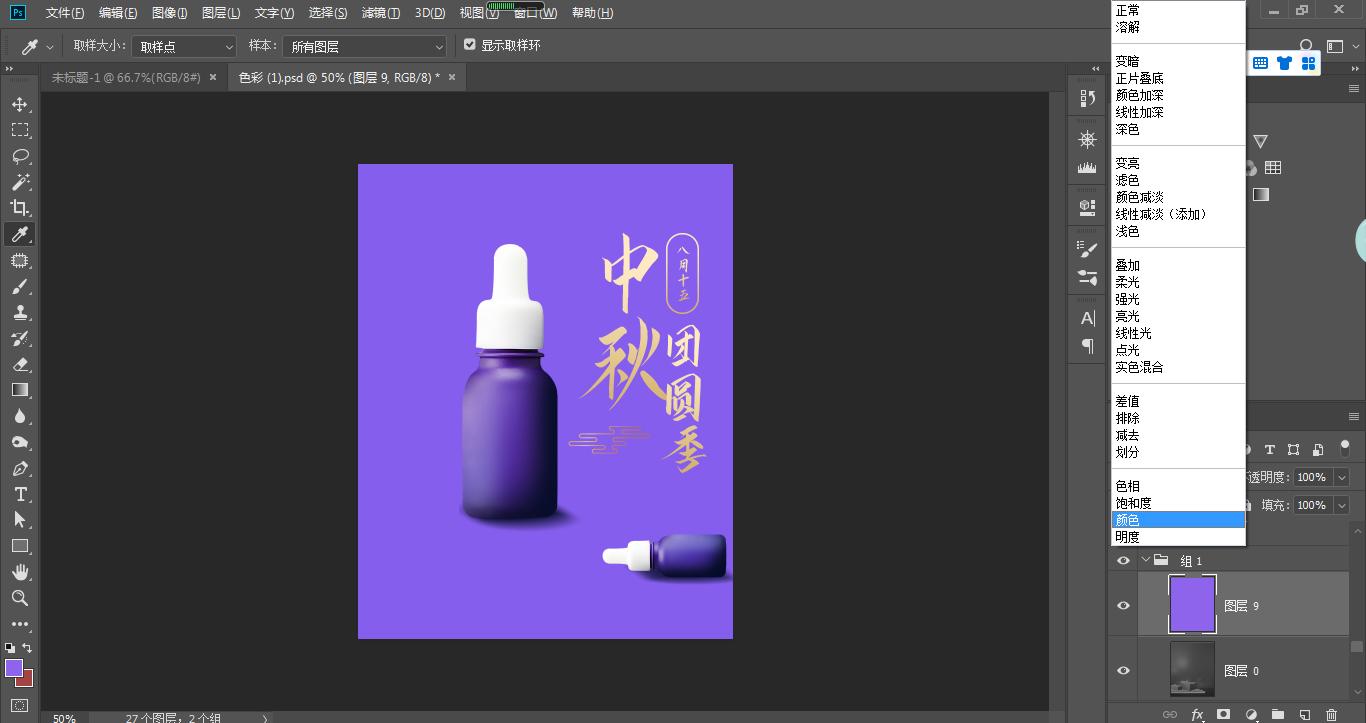The width and height of the screenshot is (1366, 723).
Task: Enable the 显示取样环 checkbox
Action: 470,44
